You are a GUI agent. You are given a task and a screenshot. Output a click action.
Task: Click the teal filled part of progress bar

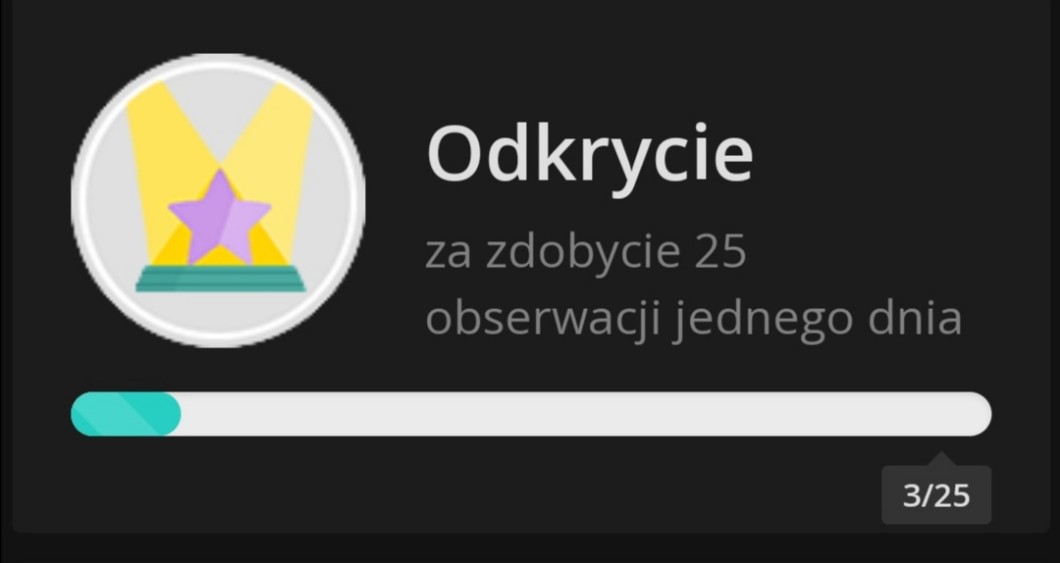[x=126, y=414]
